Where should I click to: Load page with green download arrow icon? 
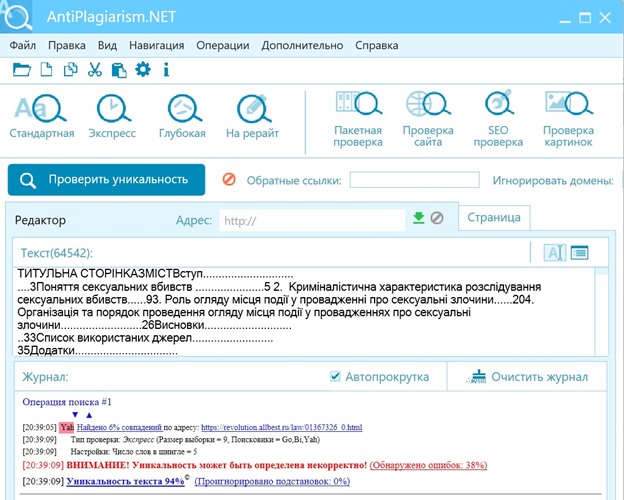[x=418, y=218]
